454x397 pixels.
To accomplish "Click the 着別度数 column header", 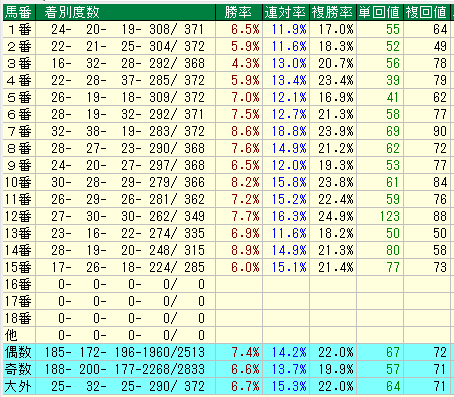I will pos(125,12).
